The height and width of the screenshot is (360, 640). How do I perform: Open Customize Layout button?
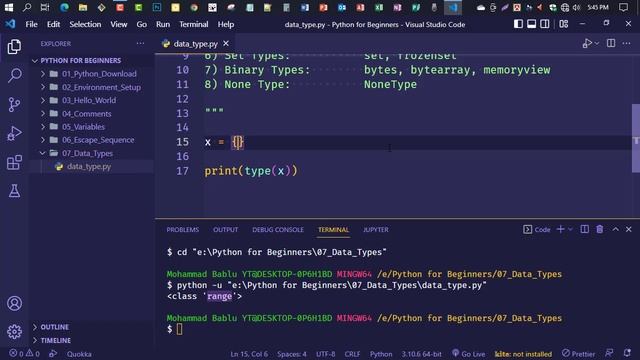pyautogui.click(x=564, y=24)
